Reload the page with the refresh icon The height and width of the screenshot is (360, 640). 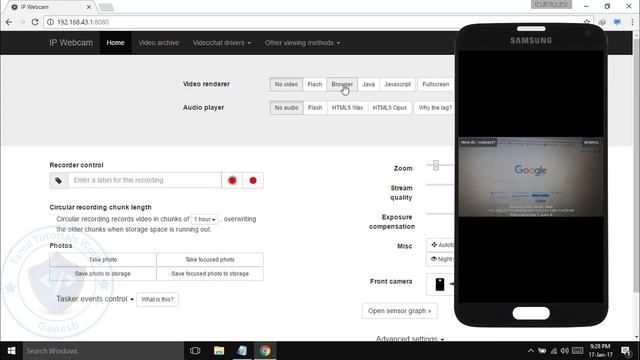[35, 22]
